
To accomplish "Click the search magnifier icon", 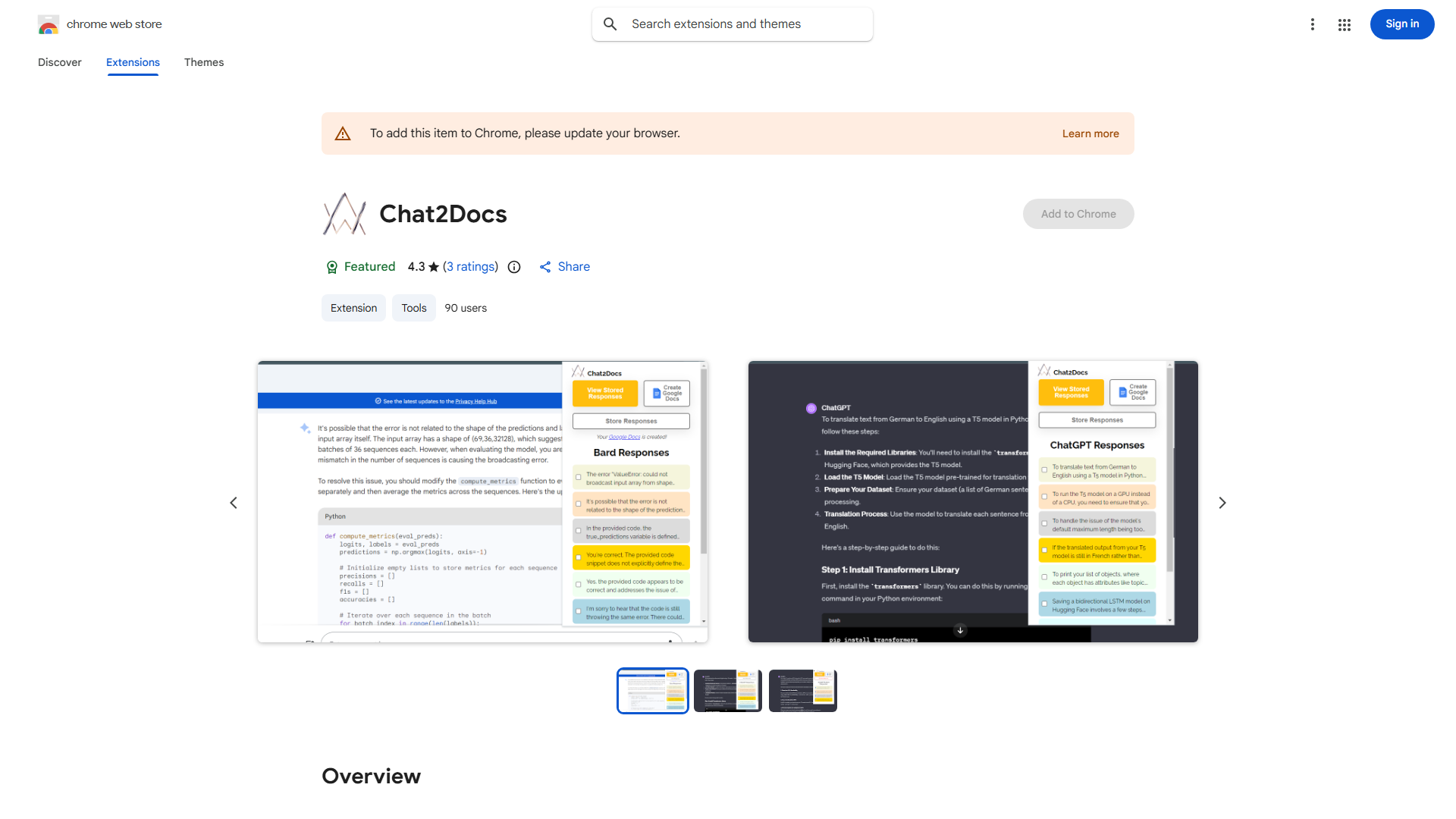I will point(610,24).
